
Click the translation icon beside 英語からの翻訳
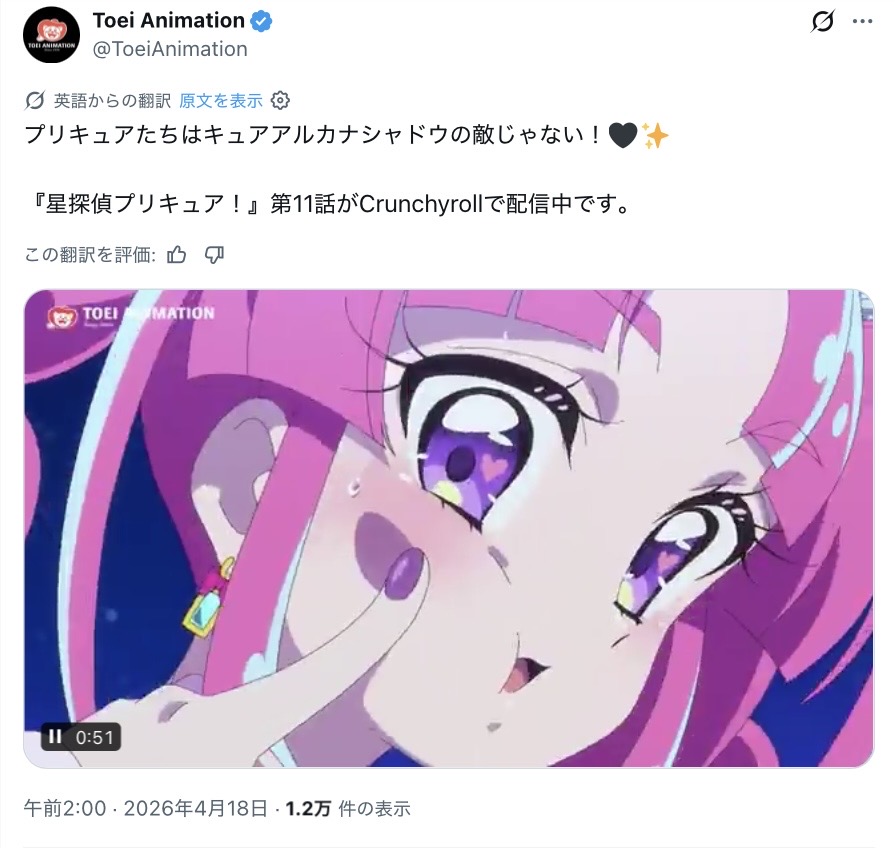pos(35,101)
